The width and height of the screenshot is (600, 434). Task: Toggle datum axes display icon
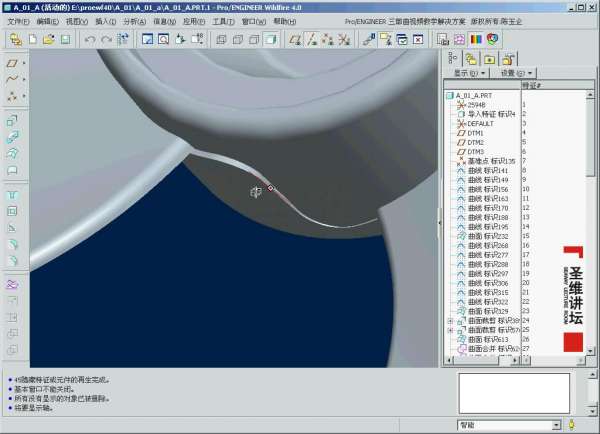(312, 39)
